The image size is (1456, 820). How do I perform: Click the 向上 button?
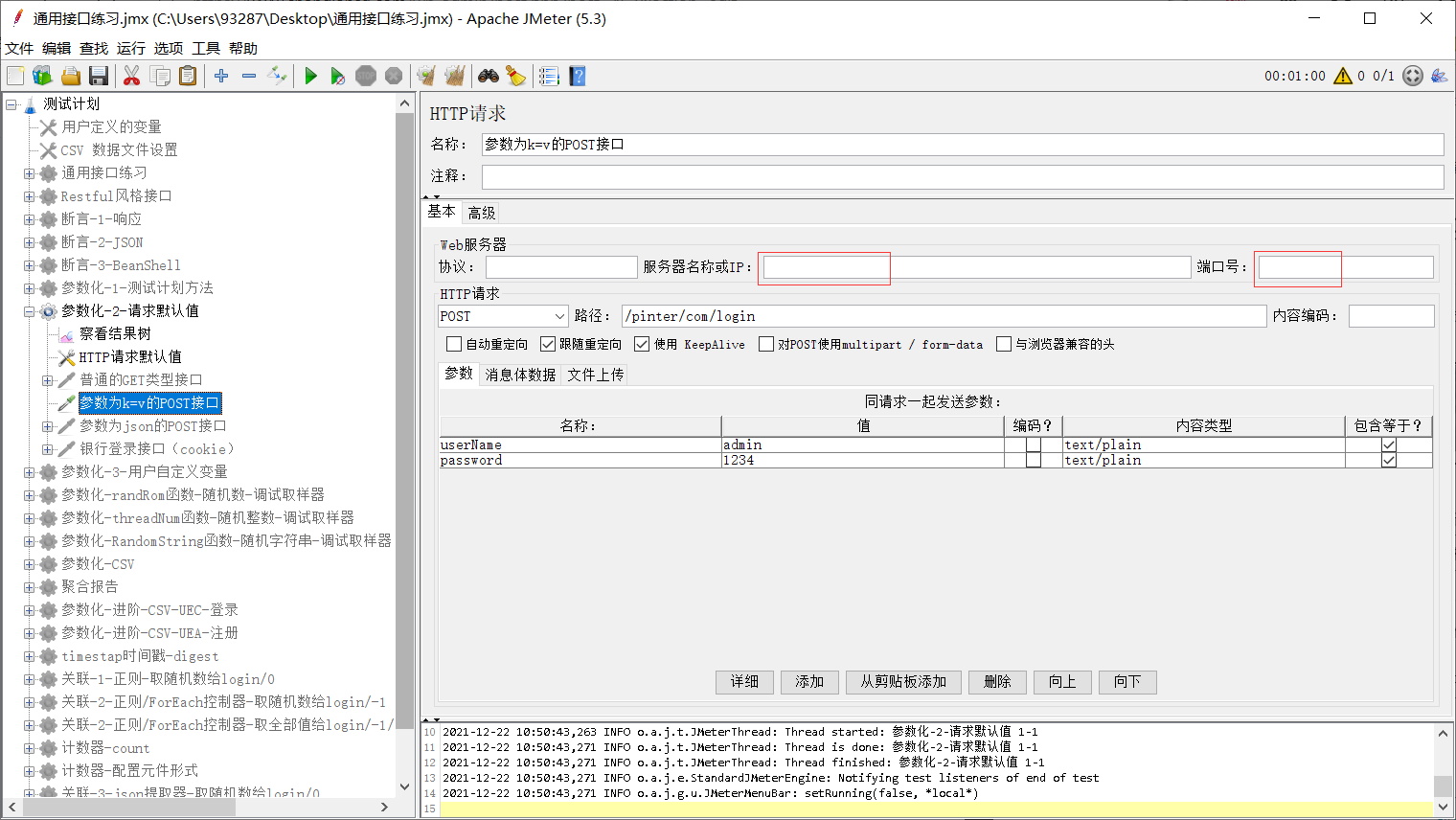[x=1062, y=682]
